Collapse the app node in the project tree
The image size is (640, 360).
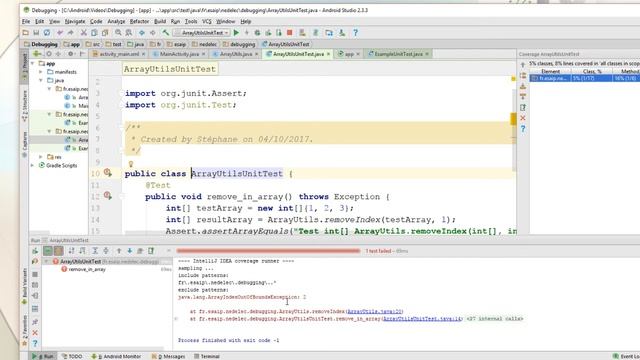[x=33, y=63]
